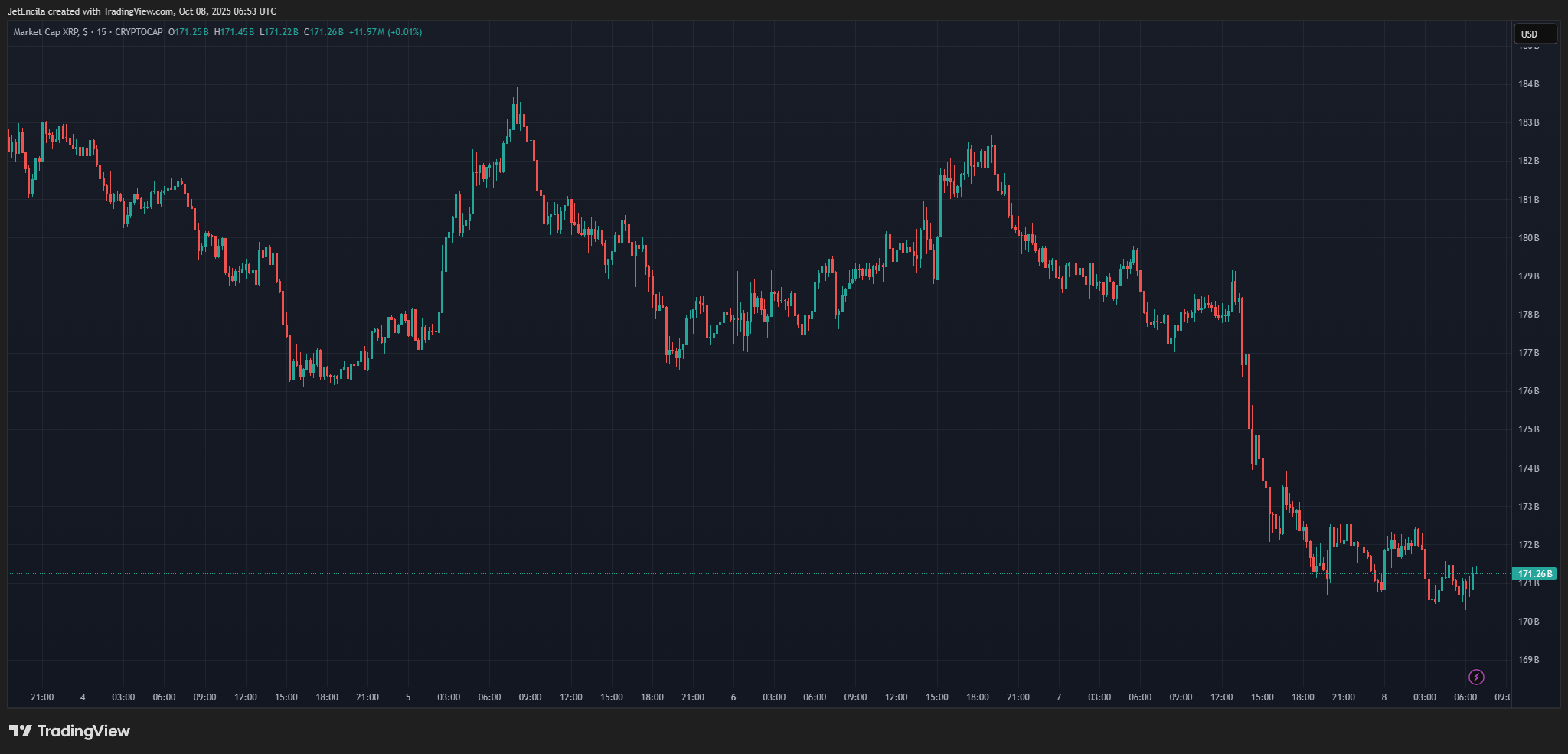Click the 184 B price axis label
This screenshot has width=1568, height=754.
pyautogui.click(x=1528, y=84)
